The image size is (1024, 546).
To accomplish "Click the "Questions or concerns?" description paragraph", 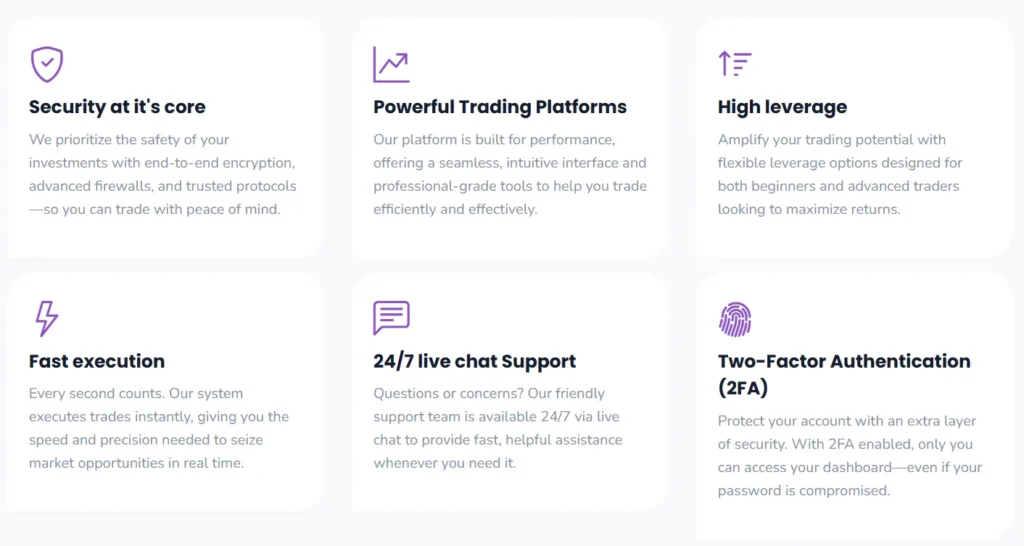I will coord(498,428).
